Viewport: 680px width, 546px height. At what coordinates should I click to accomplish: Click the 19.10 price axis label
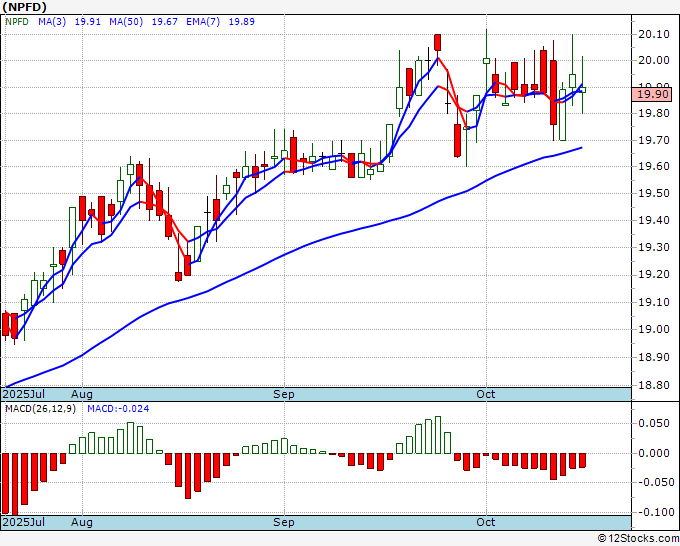[654, 302]
